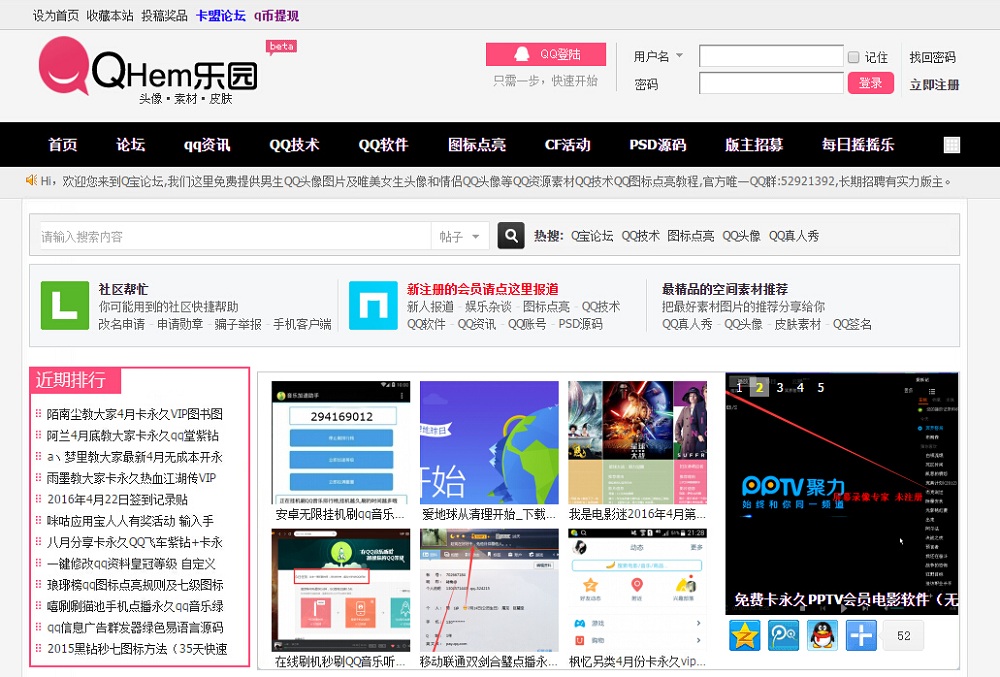Image resolution: width=1000 pixels, height=677 pixels.
Task: Click the pink 登录 button
Action: [x=871, y=83]
